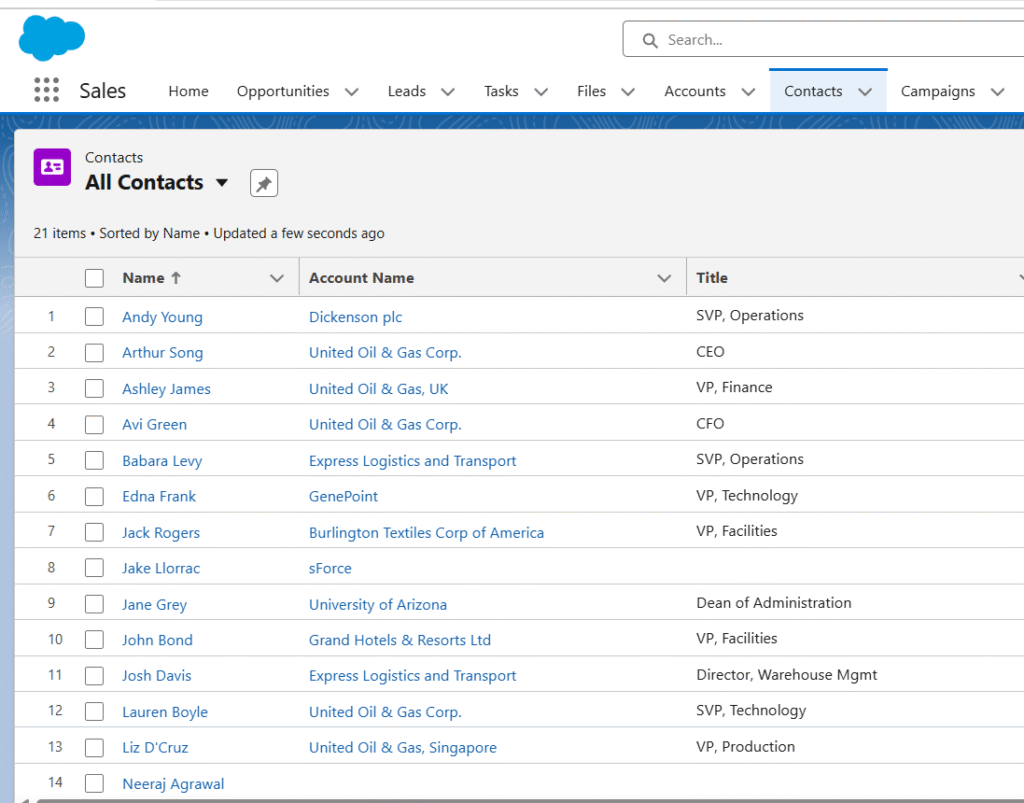Open Andy Young's contact record
This screenshot has height=803, width=1024.
(163, 317)
